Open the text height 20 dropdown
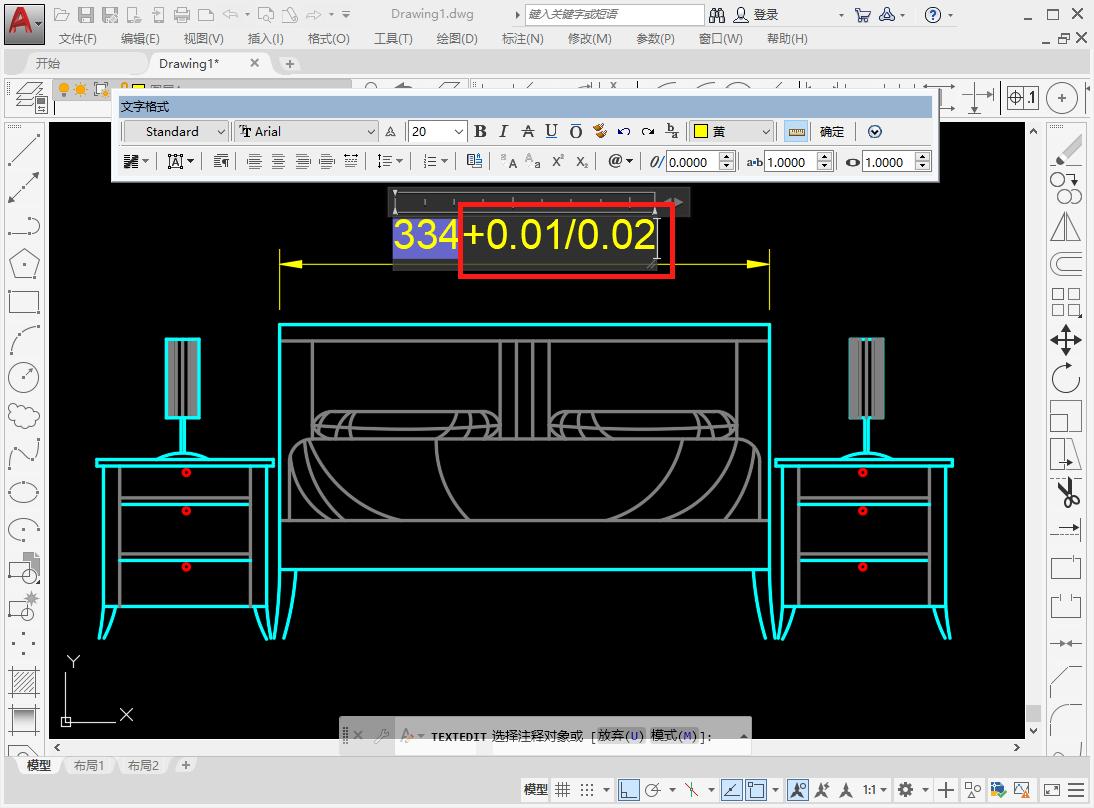 pos(459,131)
